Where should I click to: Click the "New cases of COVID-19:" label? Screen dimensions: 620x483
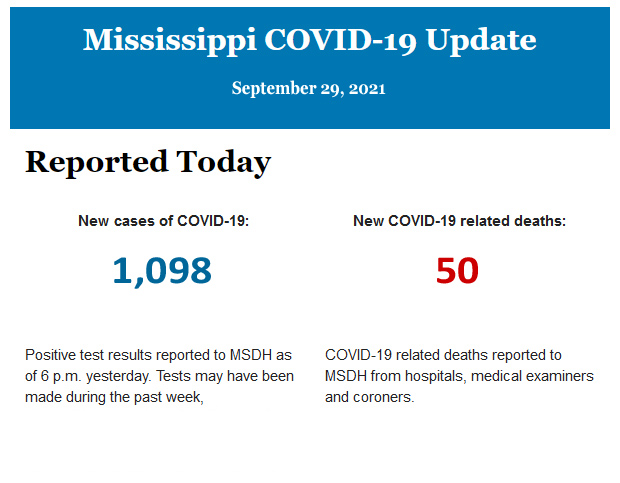point(163,221)
